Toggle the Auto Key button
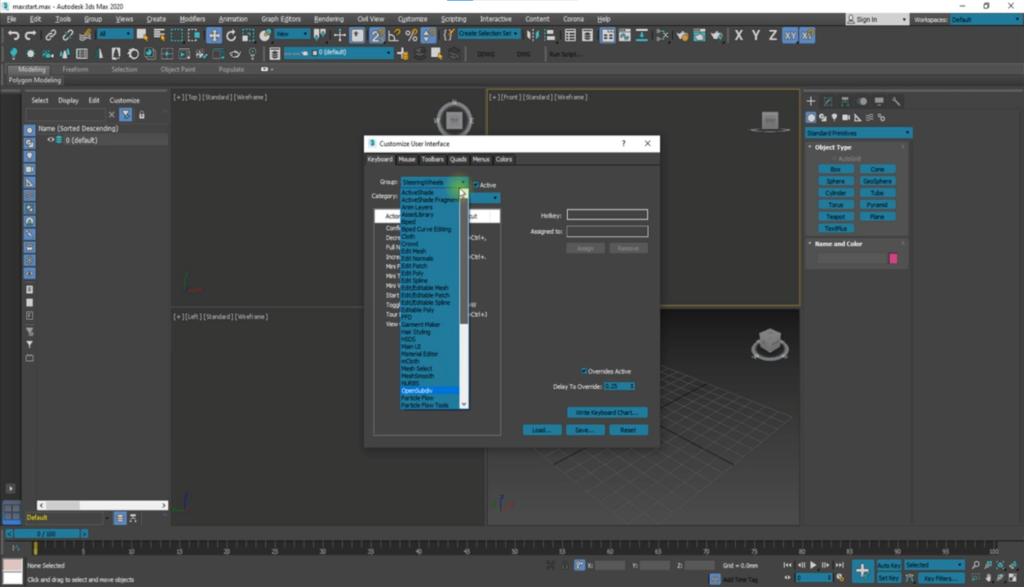This screenshot has width=1024, height=587. pyautogui.click(x=889, y=565)
